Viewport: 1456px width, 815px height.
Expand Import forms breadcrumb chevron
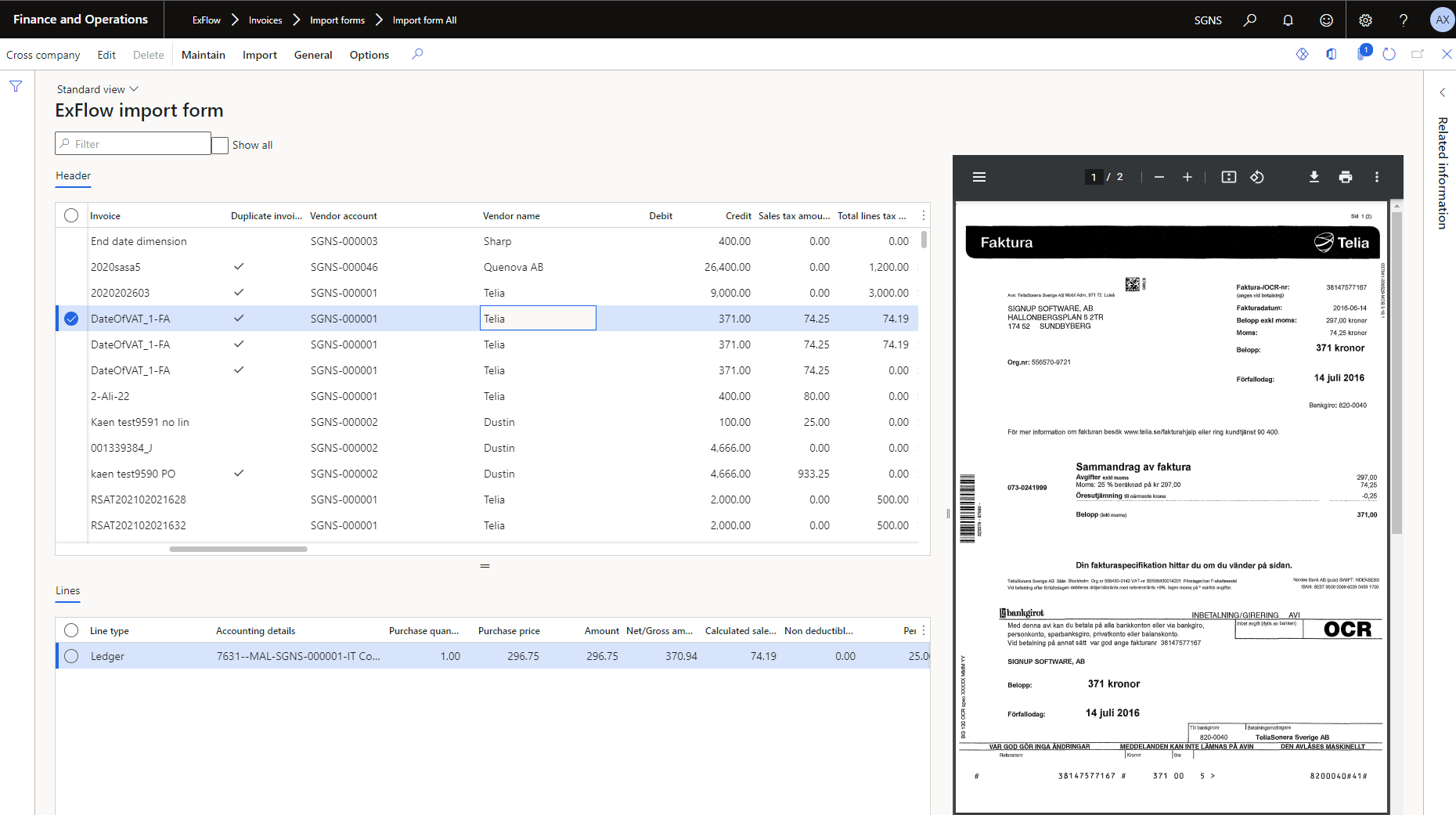(379, 20)
